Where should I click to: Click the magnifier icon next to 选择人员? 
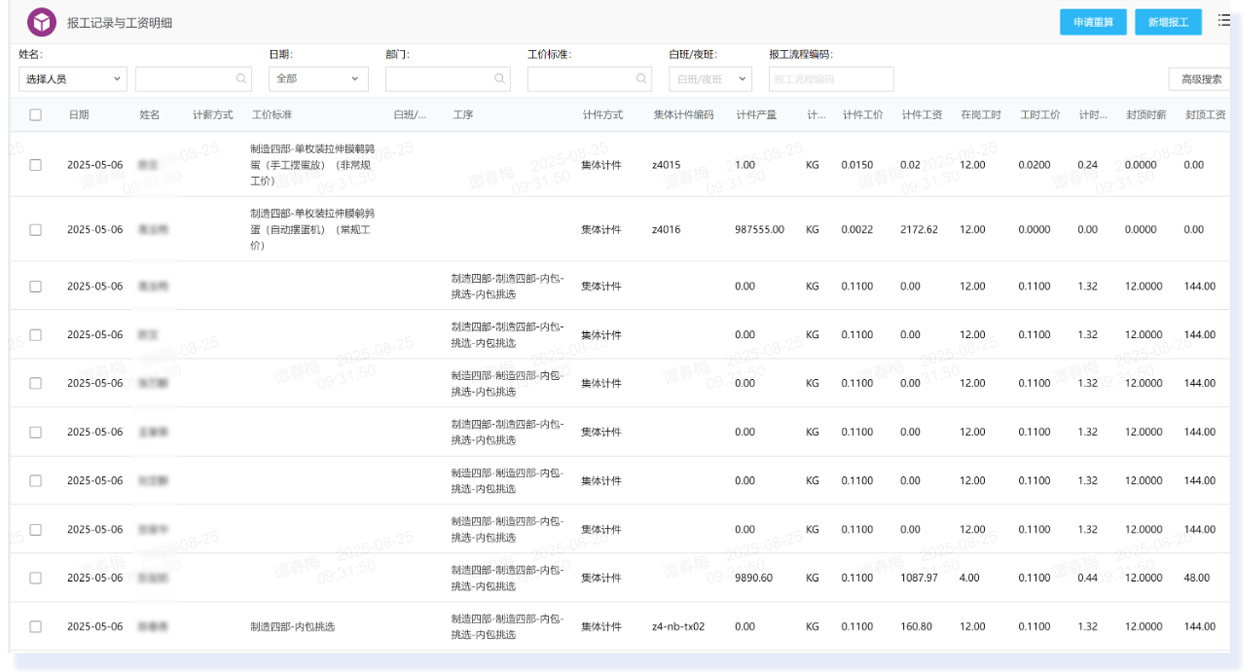tap(242, 79)
